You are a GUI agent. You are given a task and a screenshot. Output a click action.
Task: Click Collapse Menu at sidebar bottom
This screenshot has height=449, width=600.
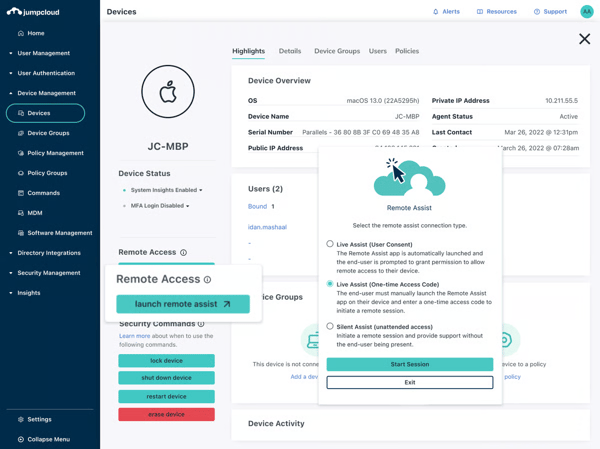coord(44,439)
